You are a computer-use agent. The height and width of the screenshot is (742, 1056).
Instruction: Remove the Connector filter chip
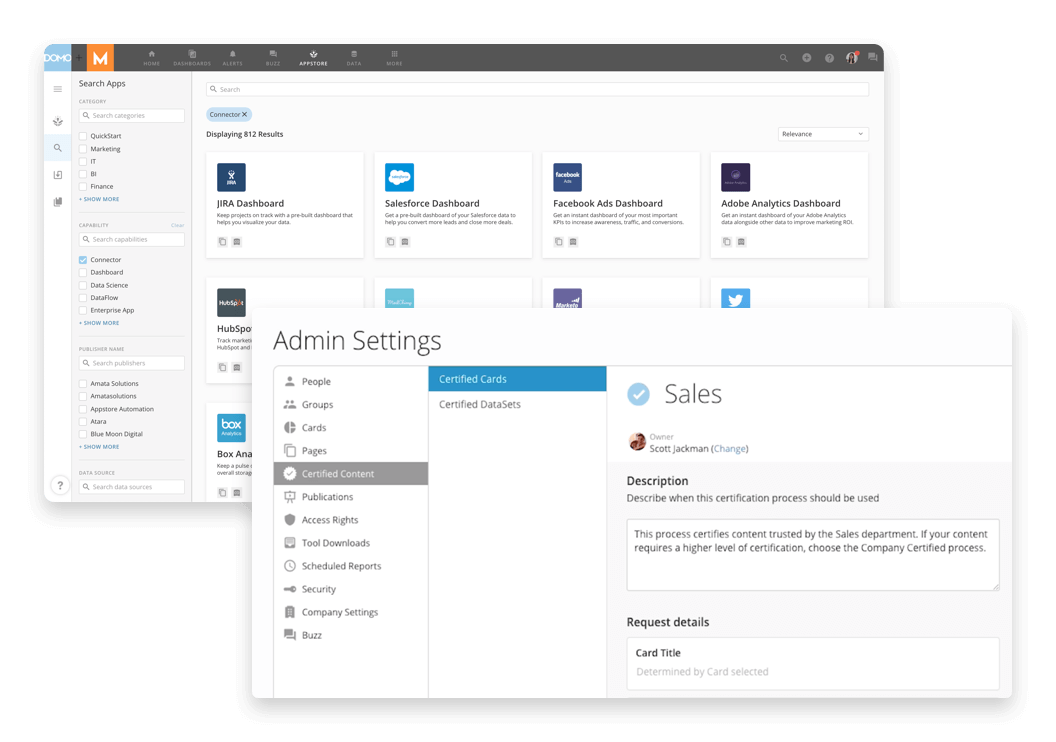tap(243, 114)
